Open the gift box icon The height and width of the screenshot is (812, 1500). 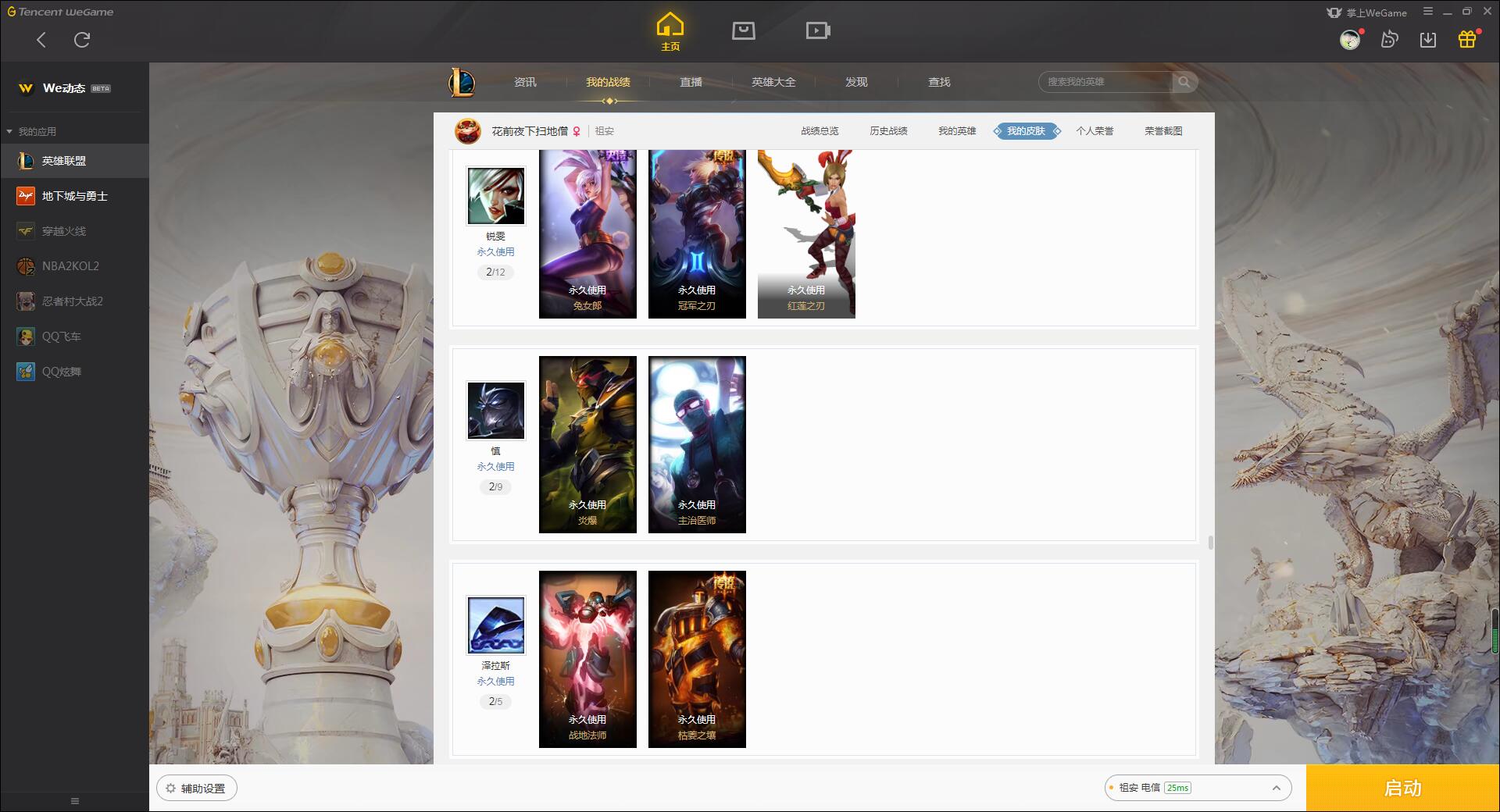(x=1467, y=39)
